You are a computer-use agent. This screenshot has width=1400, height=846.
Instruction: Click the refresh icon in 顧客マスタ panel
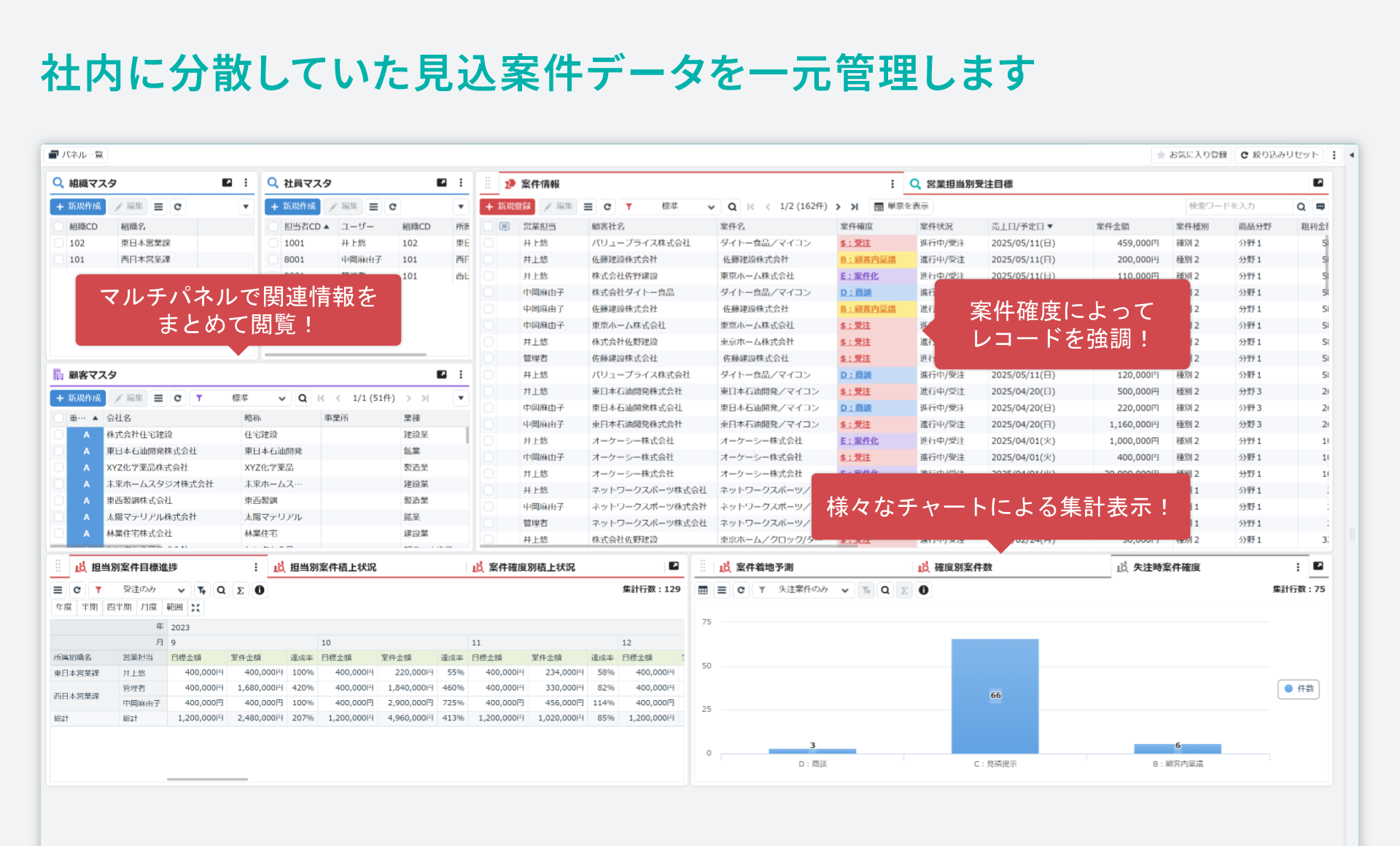[x=178, y=398]
